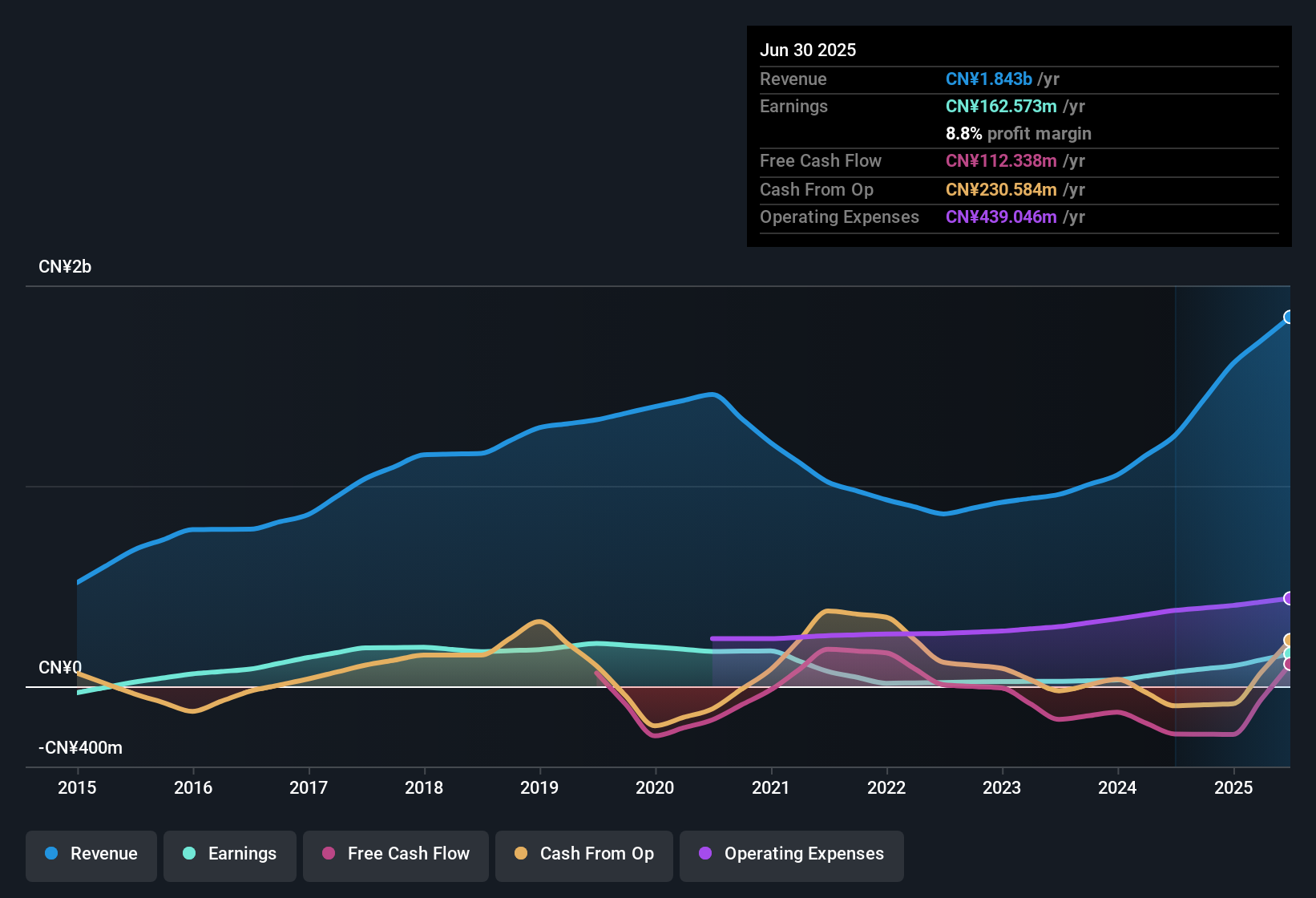Click the pink Free Cash Flow dot icon
This screenshot has height=898, width=1316.
pos(327,854)
